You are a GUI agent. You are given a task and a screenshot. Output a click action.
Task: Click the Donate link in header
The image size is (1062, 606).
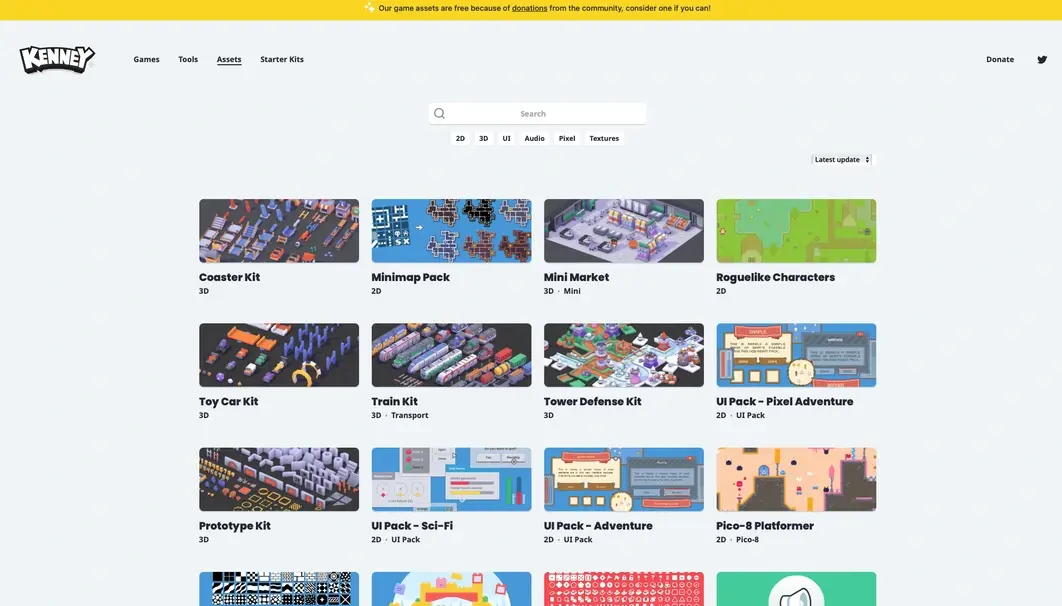click(x=999, y=60)
